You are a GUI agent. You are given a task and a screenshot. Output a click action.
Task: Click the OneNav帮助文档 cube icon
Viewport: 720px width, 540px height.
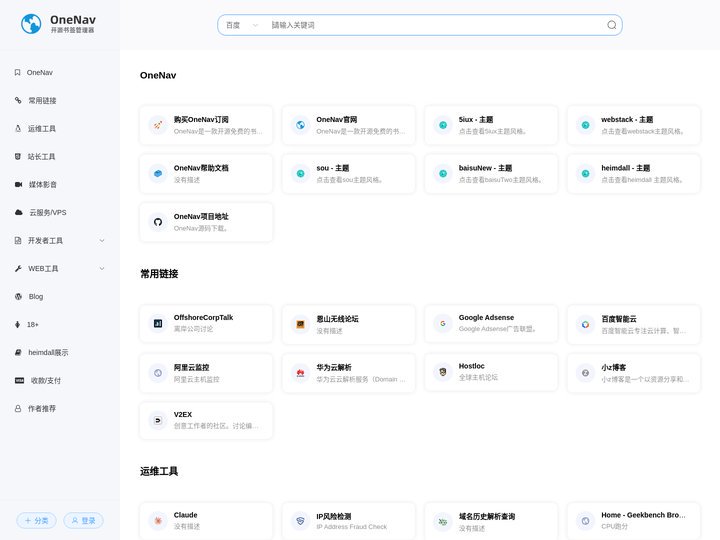pos(158,174)
